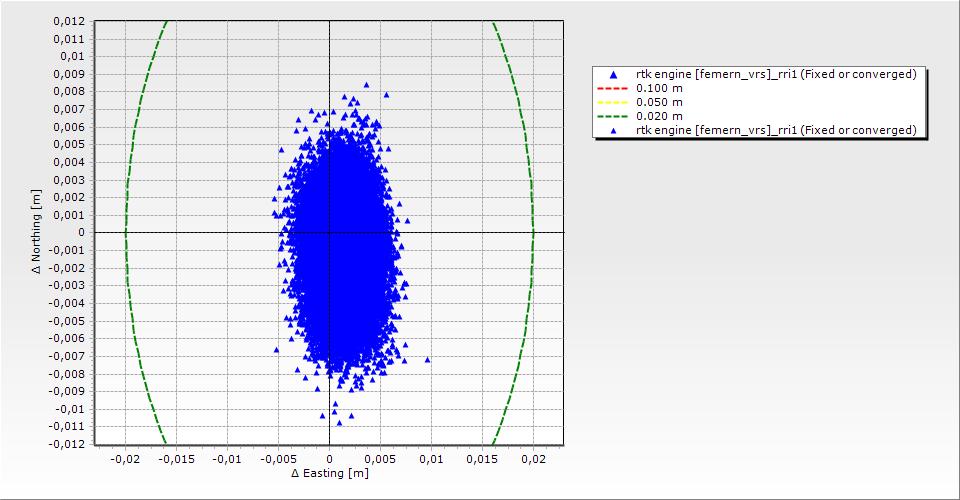This screenshot has width=960, height=500.
Task: Click the -0,015 tick label on Easting axis
Action: pos(176,459)
